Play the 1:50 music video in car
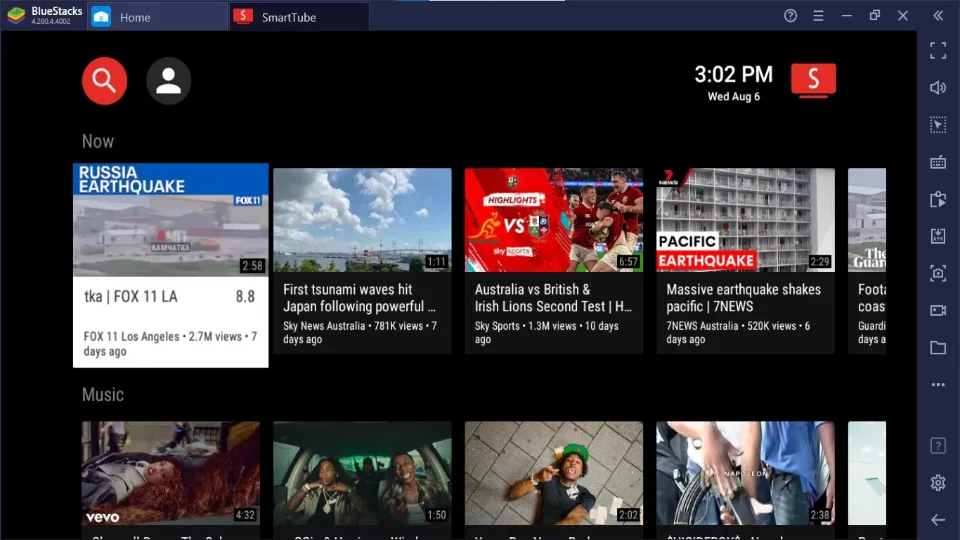 click(x=362, y=473)
